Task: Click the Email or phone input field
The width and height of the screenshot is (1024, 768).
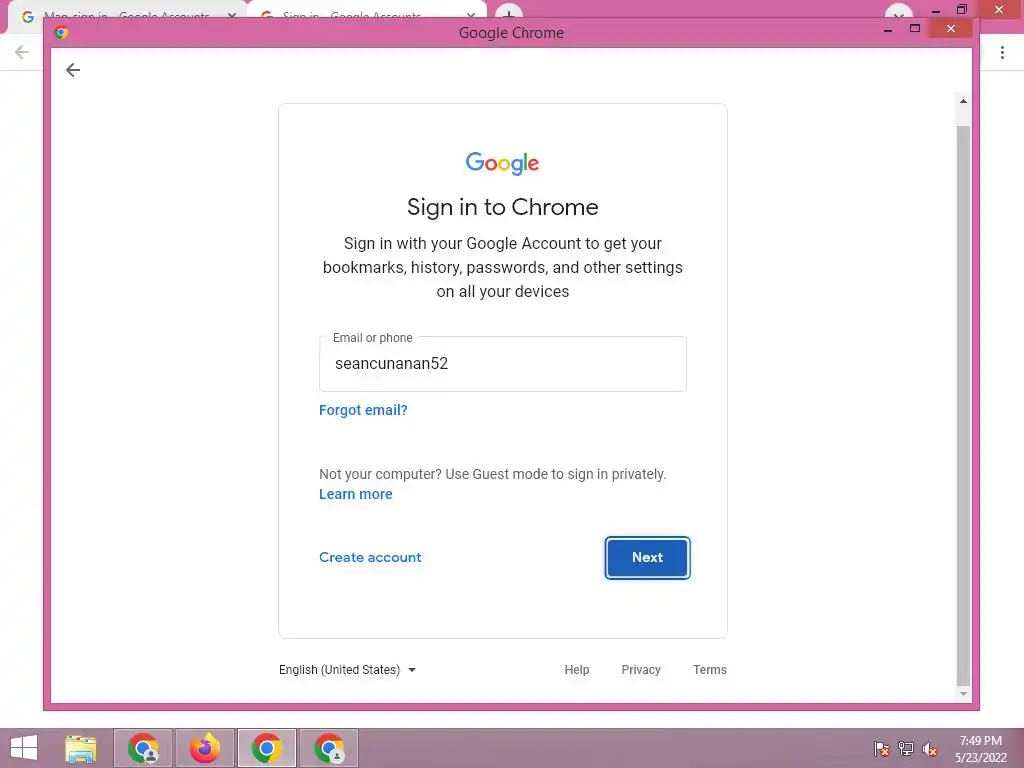Action: (502, 364)
